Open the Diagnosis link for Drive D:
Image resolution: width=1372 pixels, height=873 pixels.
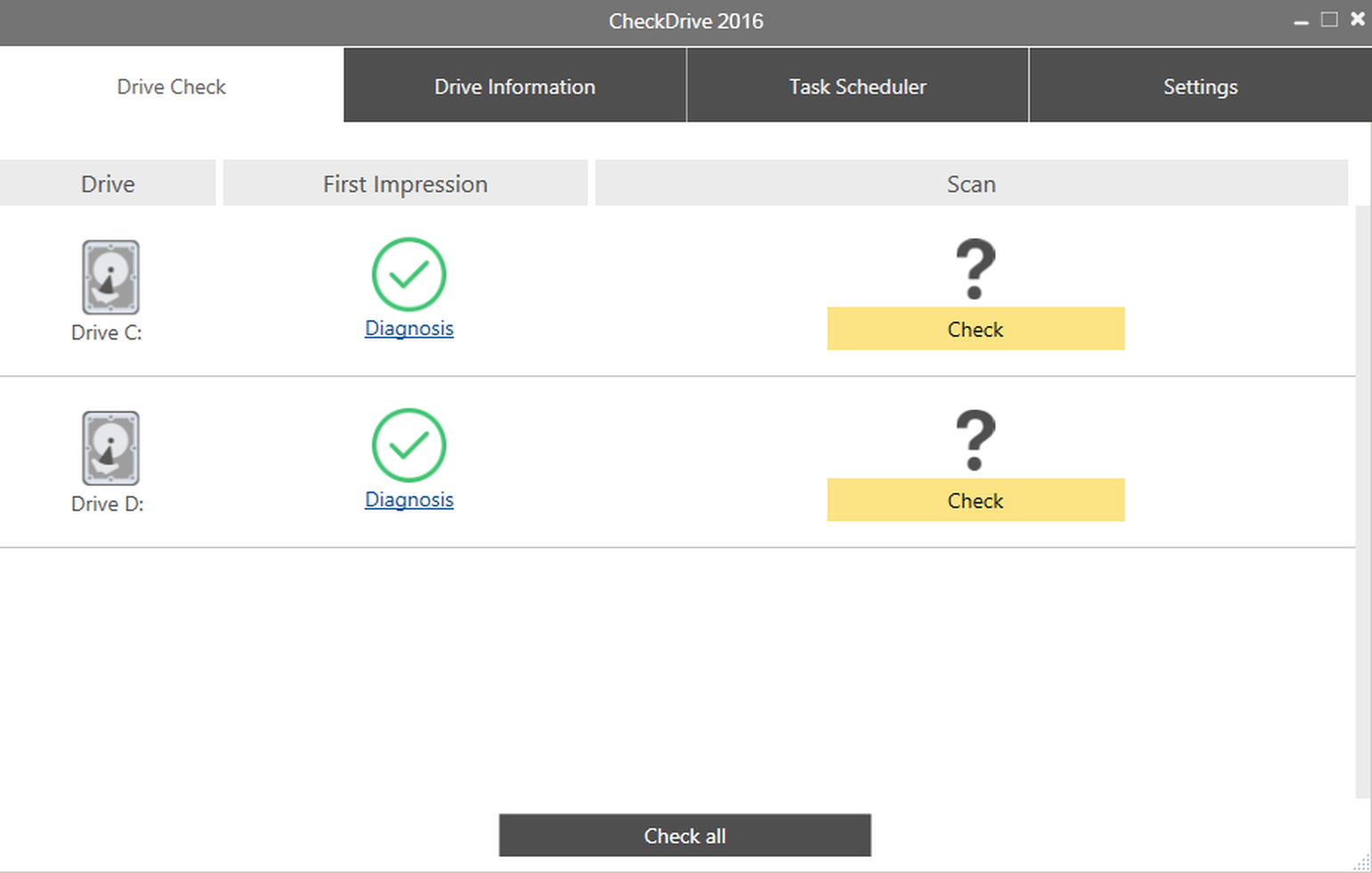409,500
